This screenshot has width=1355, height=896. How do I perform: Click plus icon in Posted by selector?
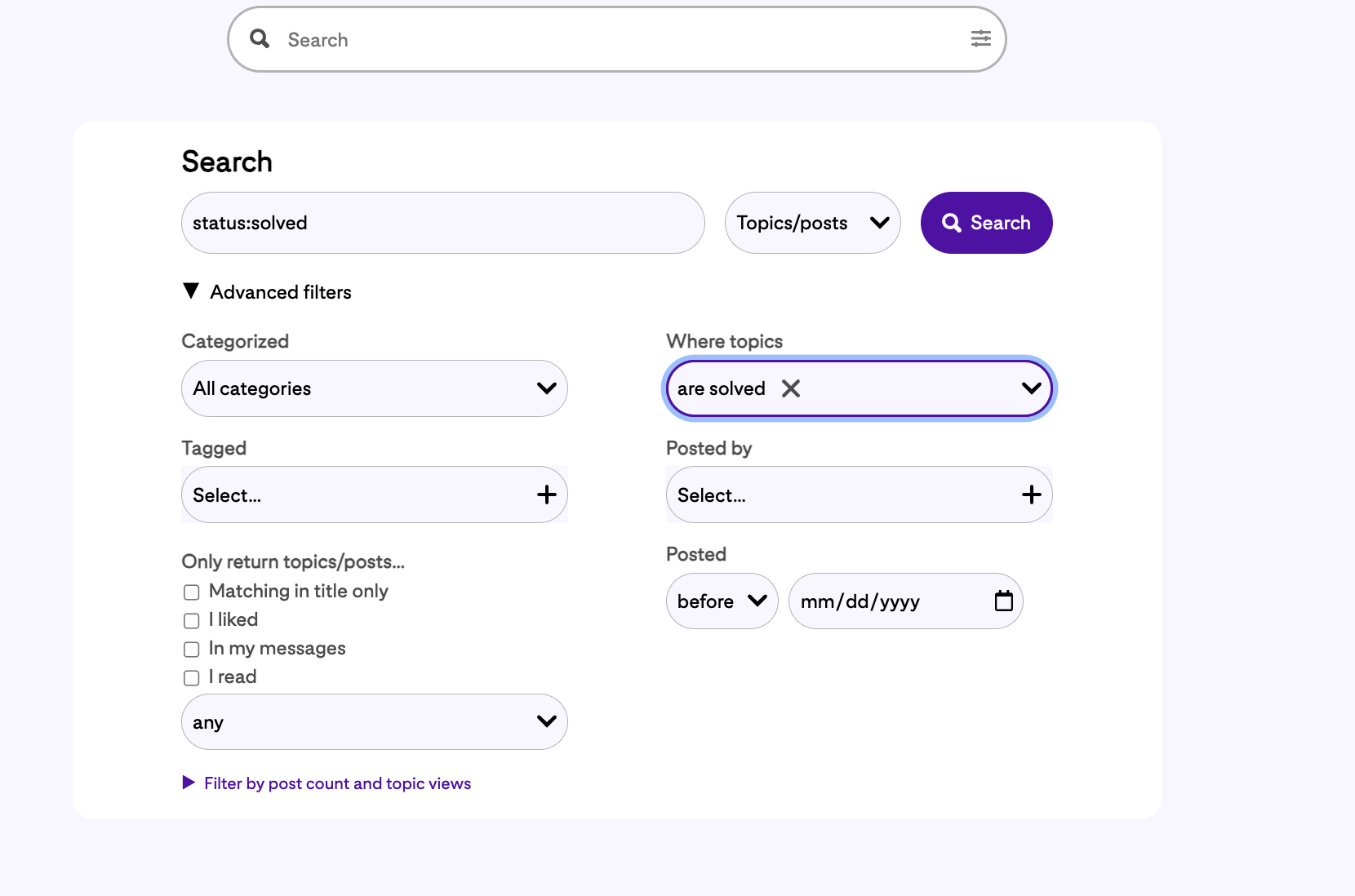[x=1031, y=495]
